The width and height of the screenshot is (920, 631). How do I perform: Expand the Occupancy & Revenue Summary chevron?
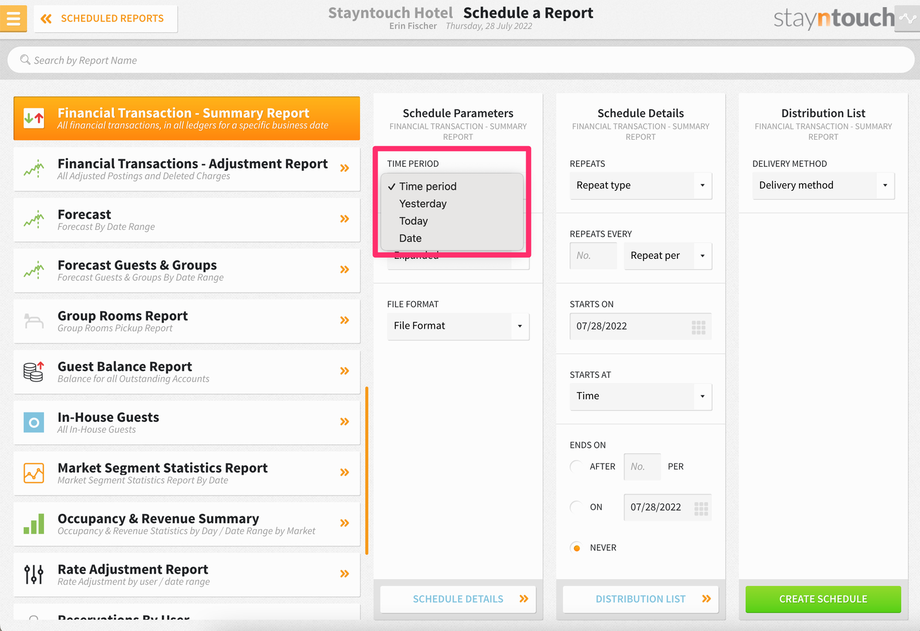(x=344, y=523)
